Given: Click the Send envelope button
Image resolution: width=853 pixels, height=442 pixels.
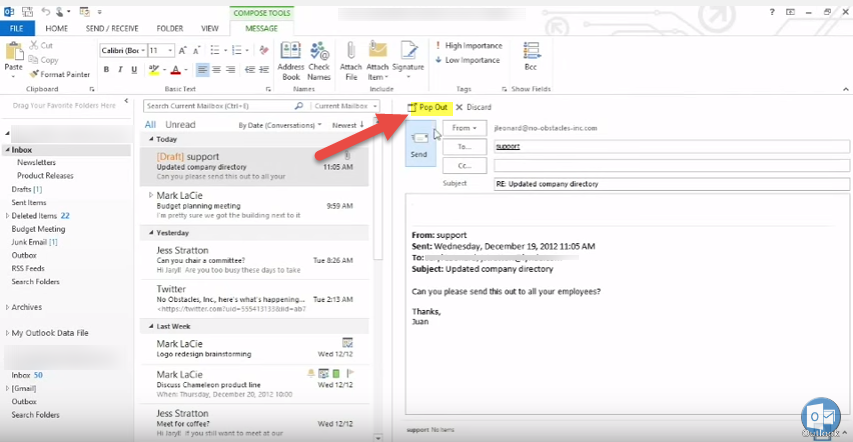Looking at the screenshot, I should click(x=419, y=144).
